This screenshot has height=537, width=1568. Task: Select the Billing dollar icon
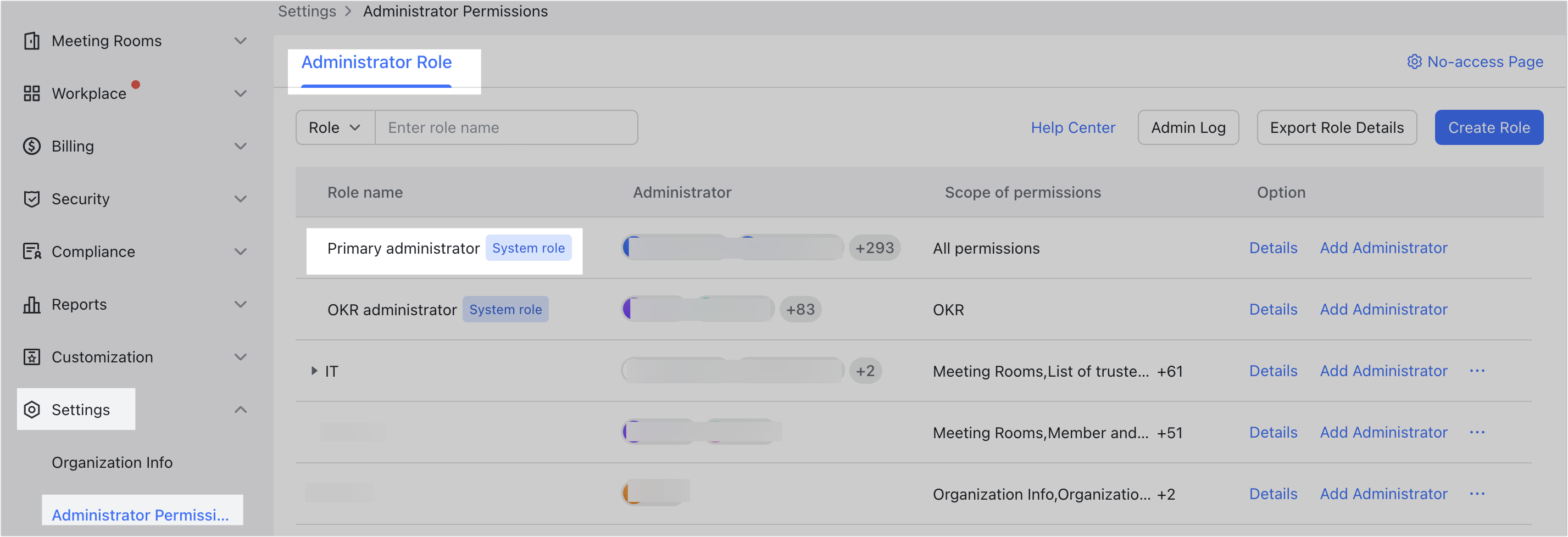point(33,146)
